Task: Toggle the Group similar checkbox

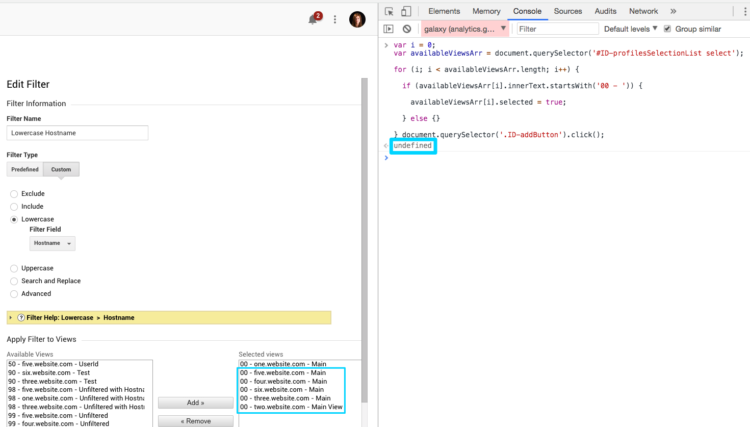Action: 667,29
